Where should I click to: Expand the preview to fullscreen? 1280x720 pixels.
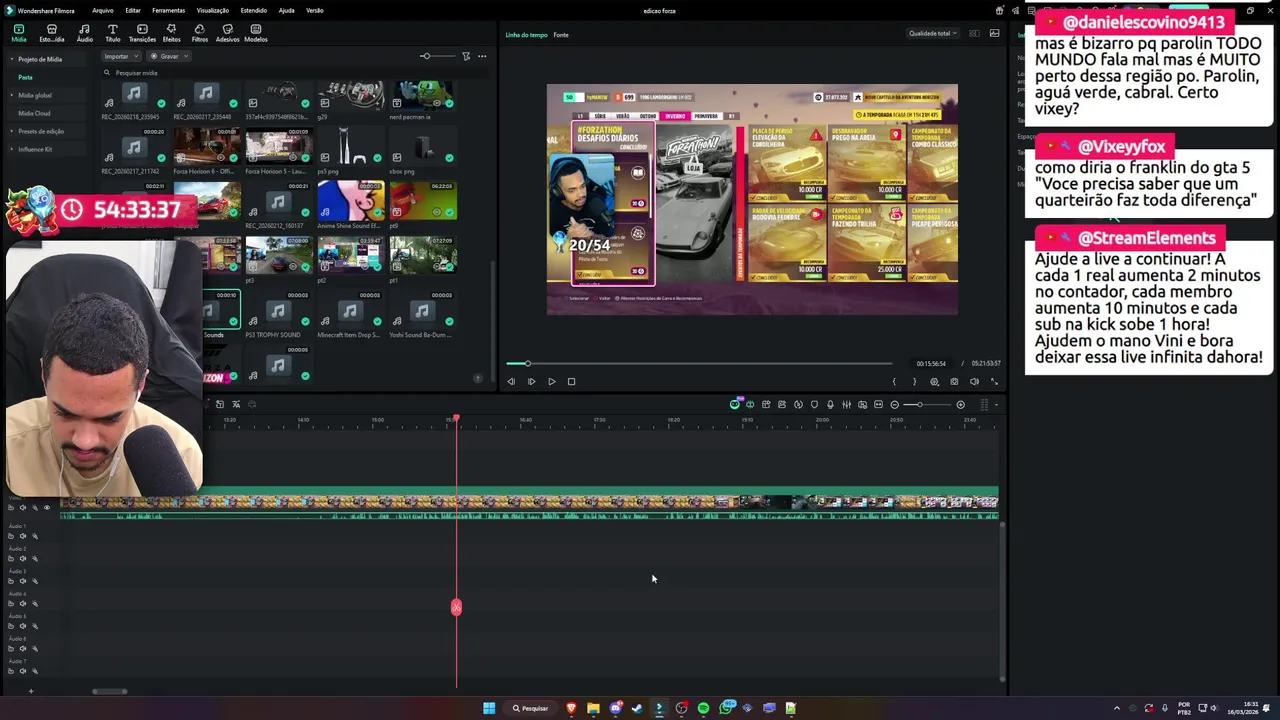coord(994,381)
